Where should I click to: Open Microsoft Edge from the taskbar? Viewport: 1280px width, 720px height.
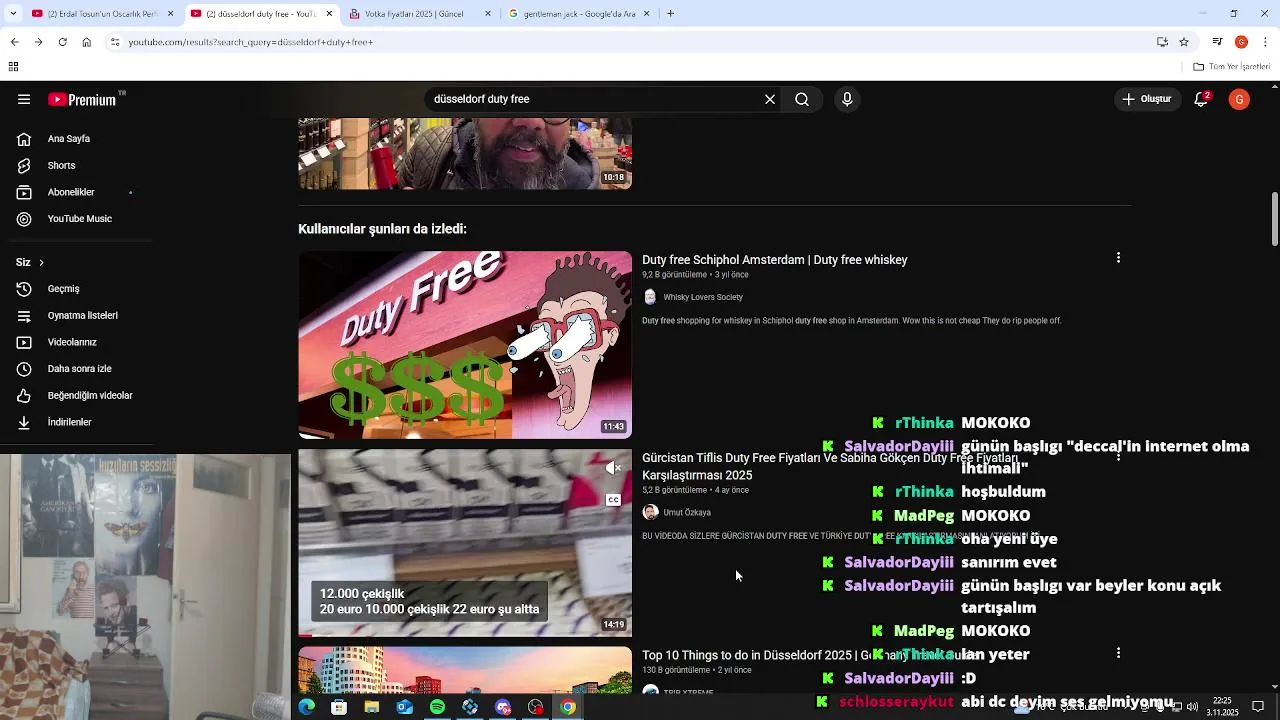pos(307,707)
